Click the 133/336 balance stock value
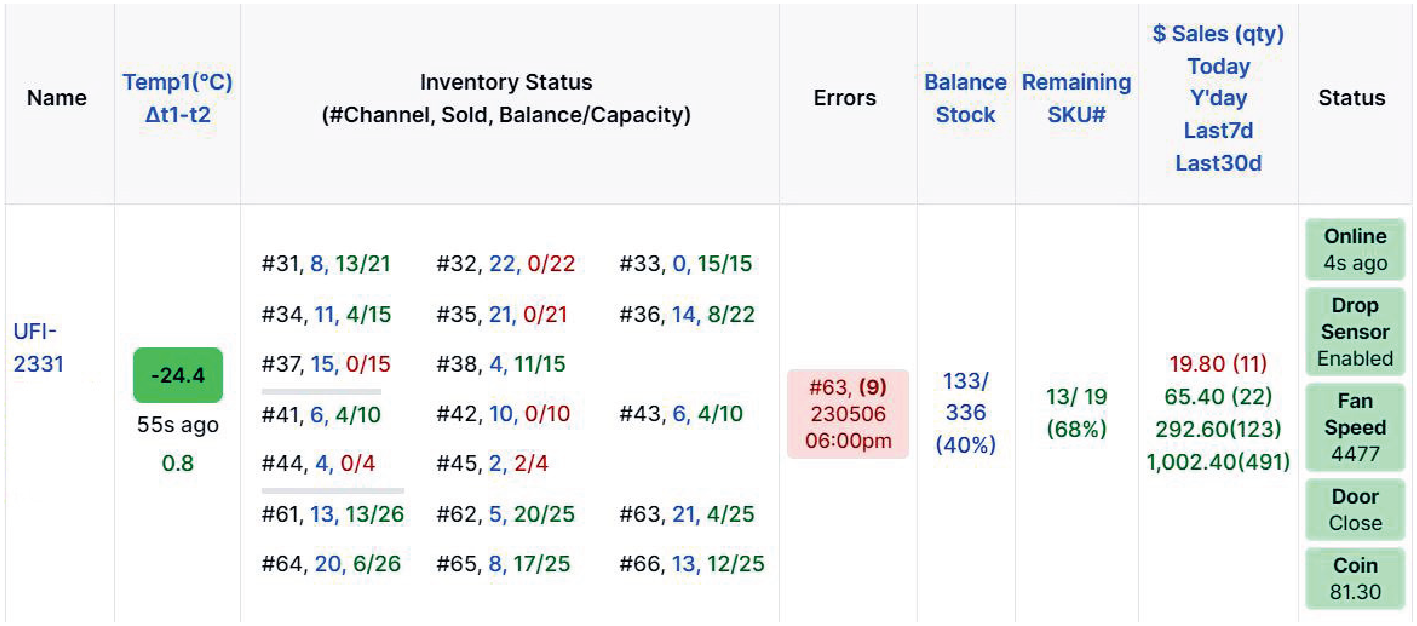 (965, 413)
